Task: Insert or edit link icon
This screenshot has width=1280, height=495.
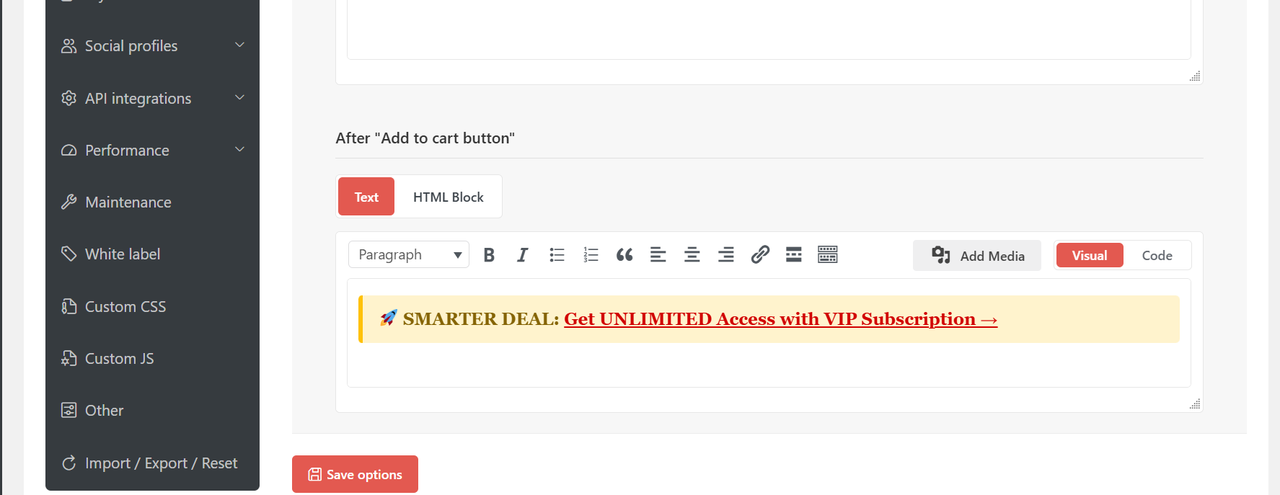Action: pos(760,255)
